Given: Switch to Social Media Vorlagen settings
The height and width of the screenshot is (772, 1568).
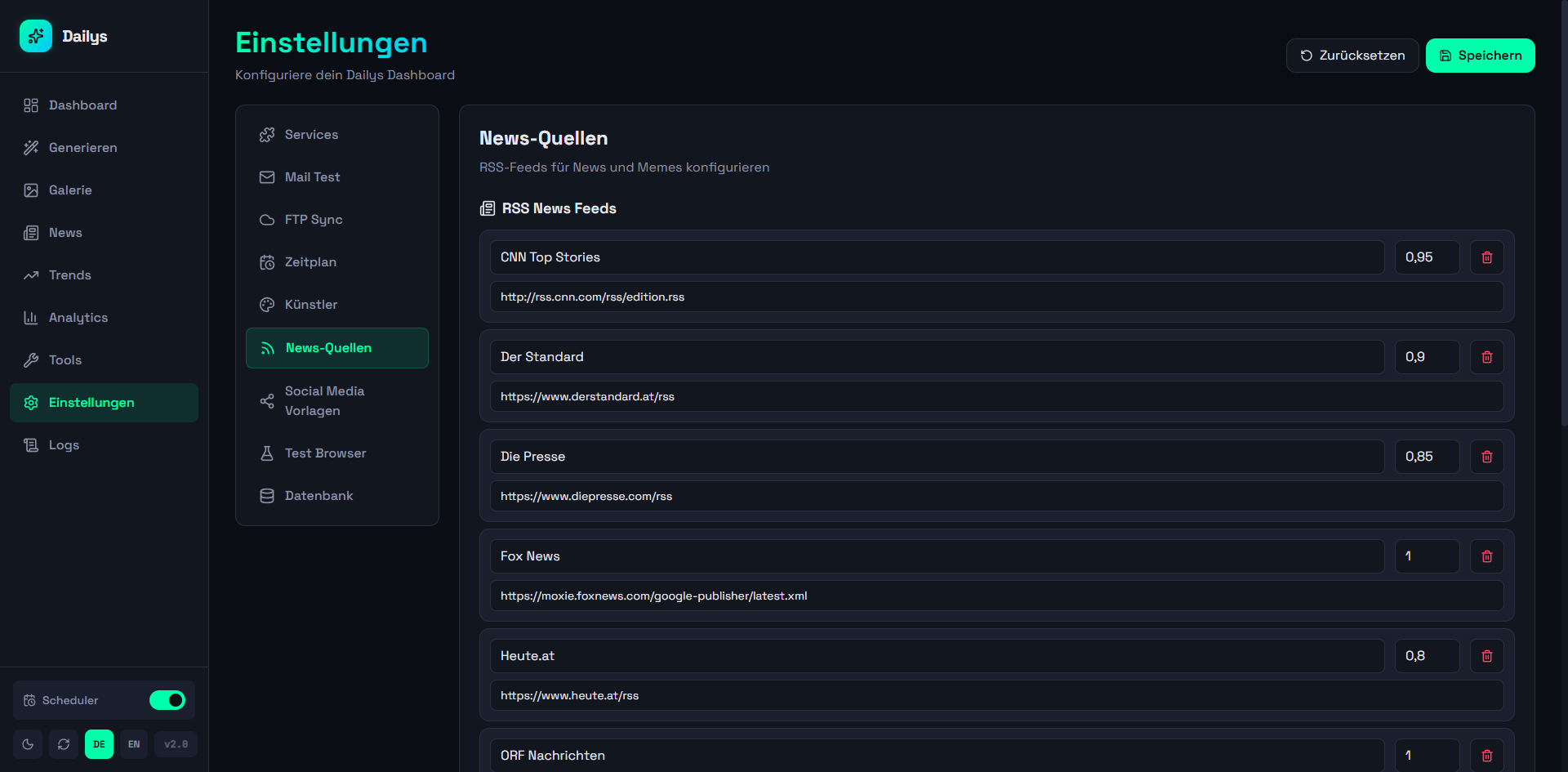Looking at the screenshot, I should [324, 401].
